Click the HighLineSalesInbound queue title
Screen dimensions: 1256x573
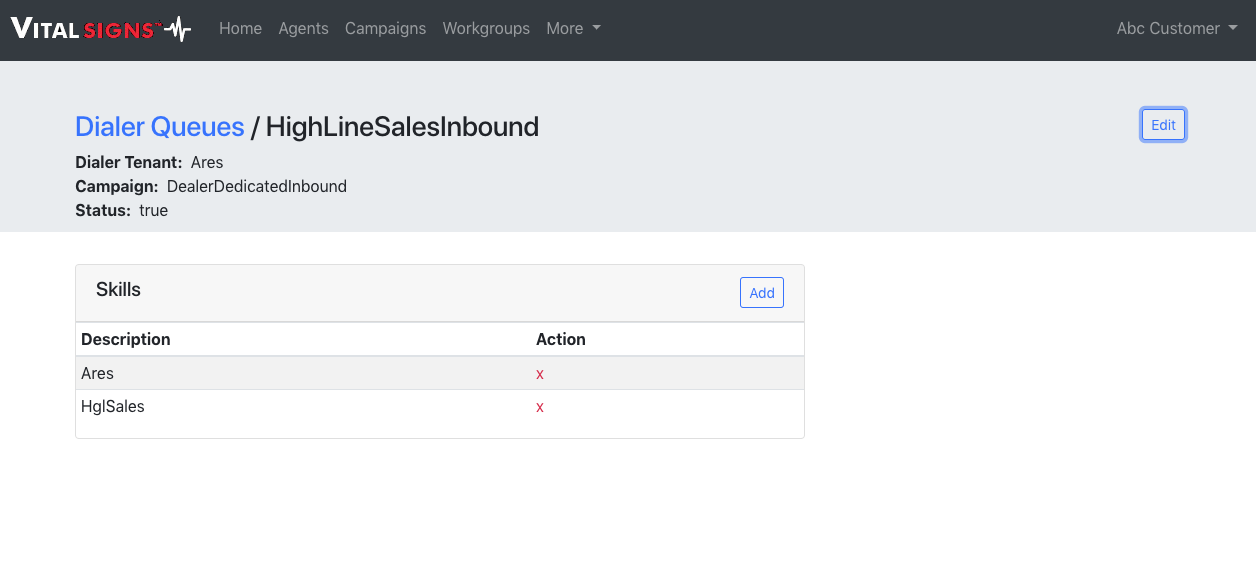coord(402,127)
